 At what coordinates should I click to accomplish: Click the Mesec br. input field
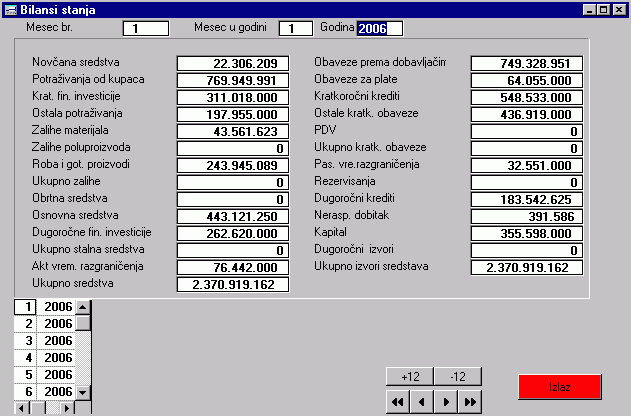pyautogui.click(x=146, y=29)
